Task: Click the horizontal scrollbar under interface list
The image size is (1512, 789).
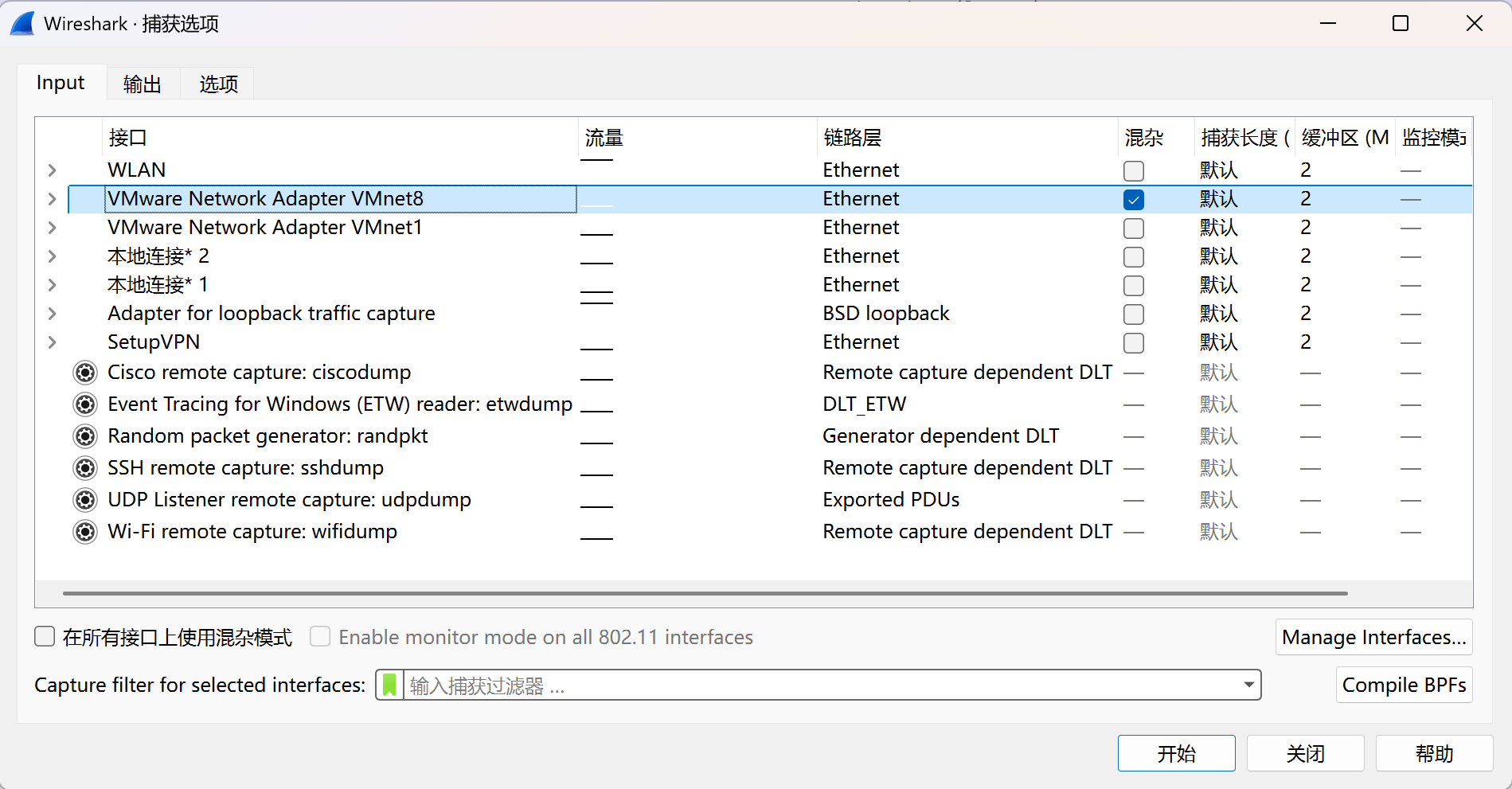Action: [x=705, y=593]
